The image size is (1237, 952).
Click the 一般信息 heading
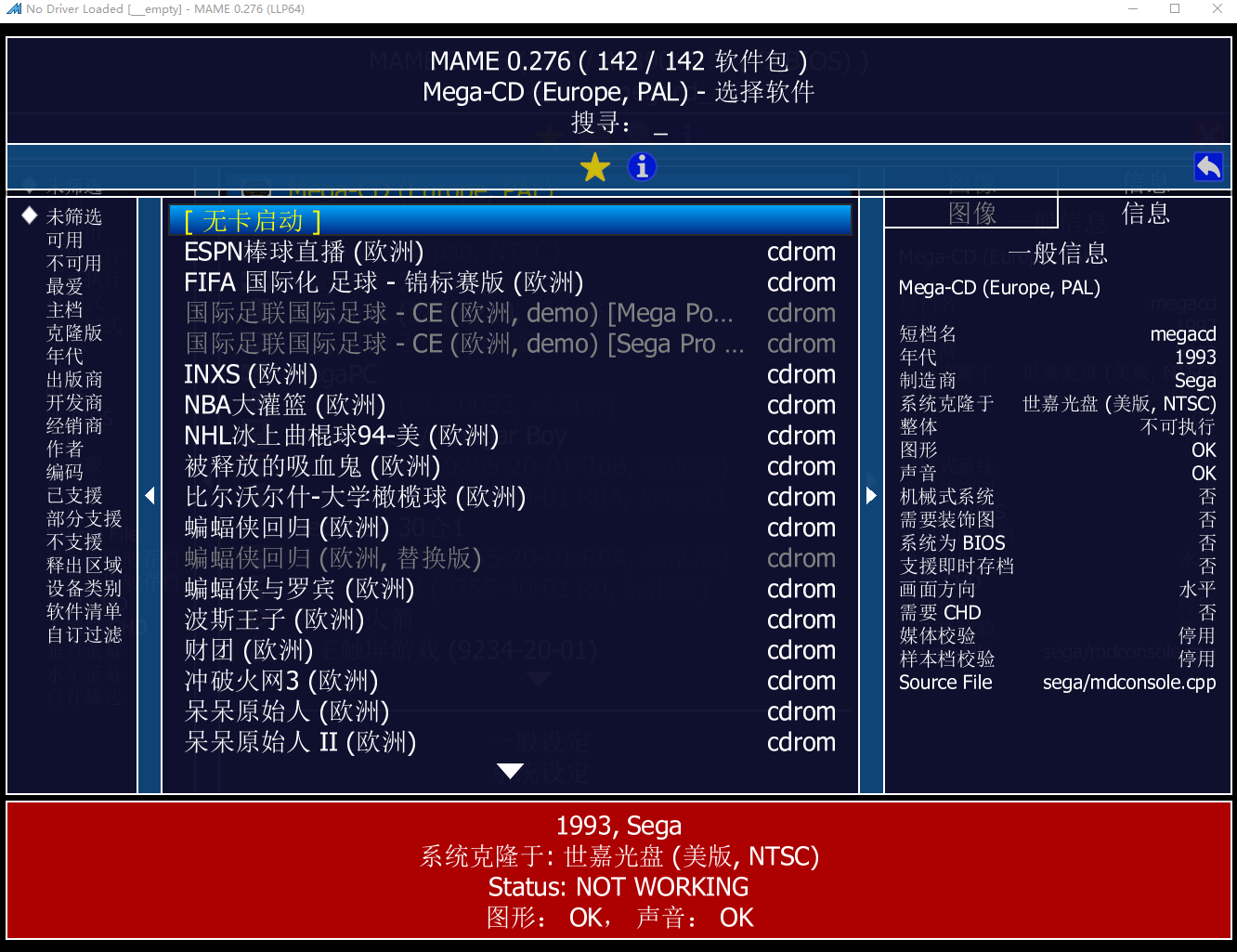[1058, 253]
